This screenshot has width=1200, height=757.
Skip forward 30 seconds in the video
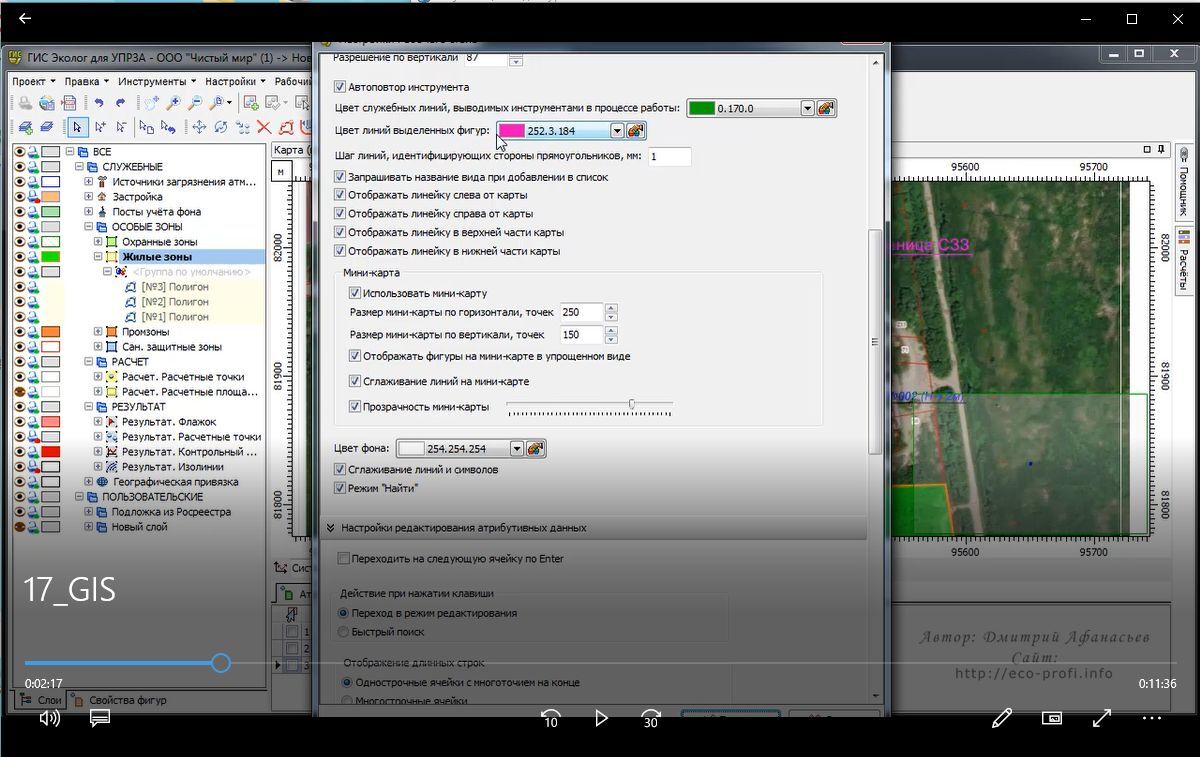pos(651,718)
